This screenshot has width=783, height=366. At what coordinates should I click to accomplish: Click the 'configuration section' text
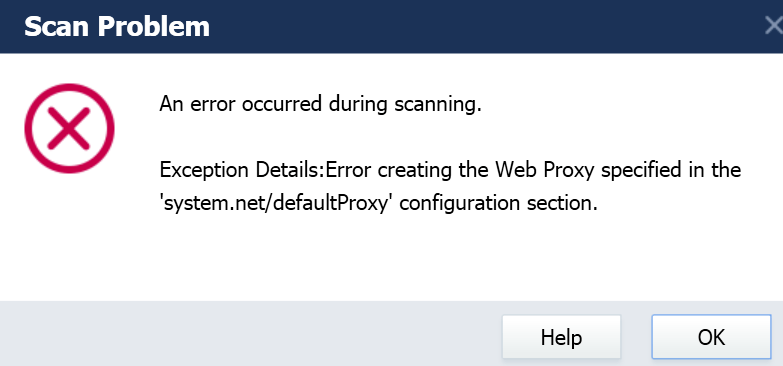point(496,204)
